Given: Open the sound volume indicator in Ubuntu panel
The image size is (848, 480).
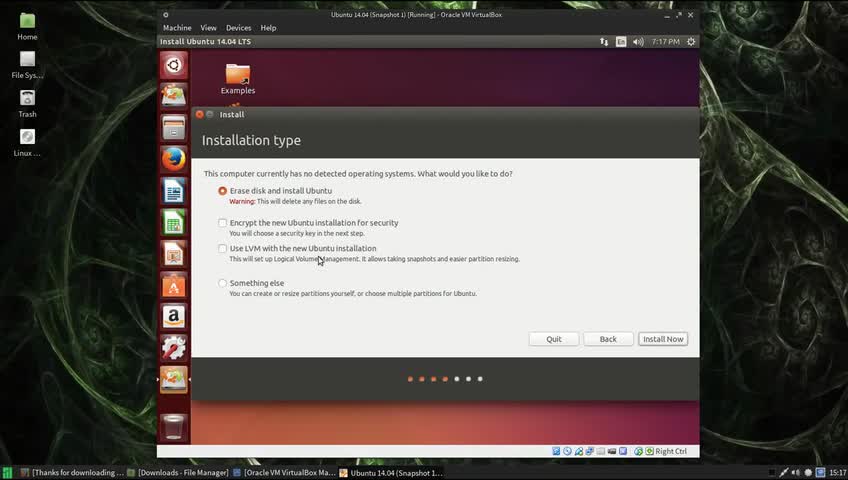Looking at the screenshot, I should 638,42.
